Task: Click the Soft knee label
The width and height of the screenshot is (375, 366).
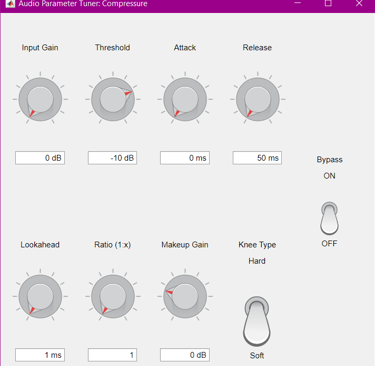Action: 257,356
